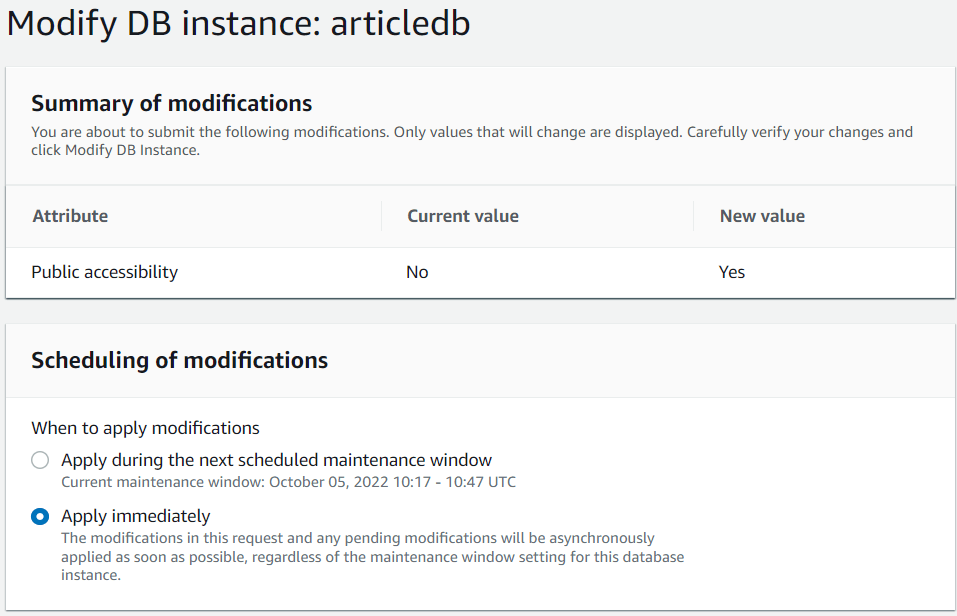Image resolution: width=957 pixels, height=616 pixels.
Task: Click divider between Current value and New value columns
Action: 694,216
